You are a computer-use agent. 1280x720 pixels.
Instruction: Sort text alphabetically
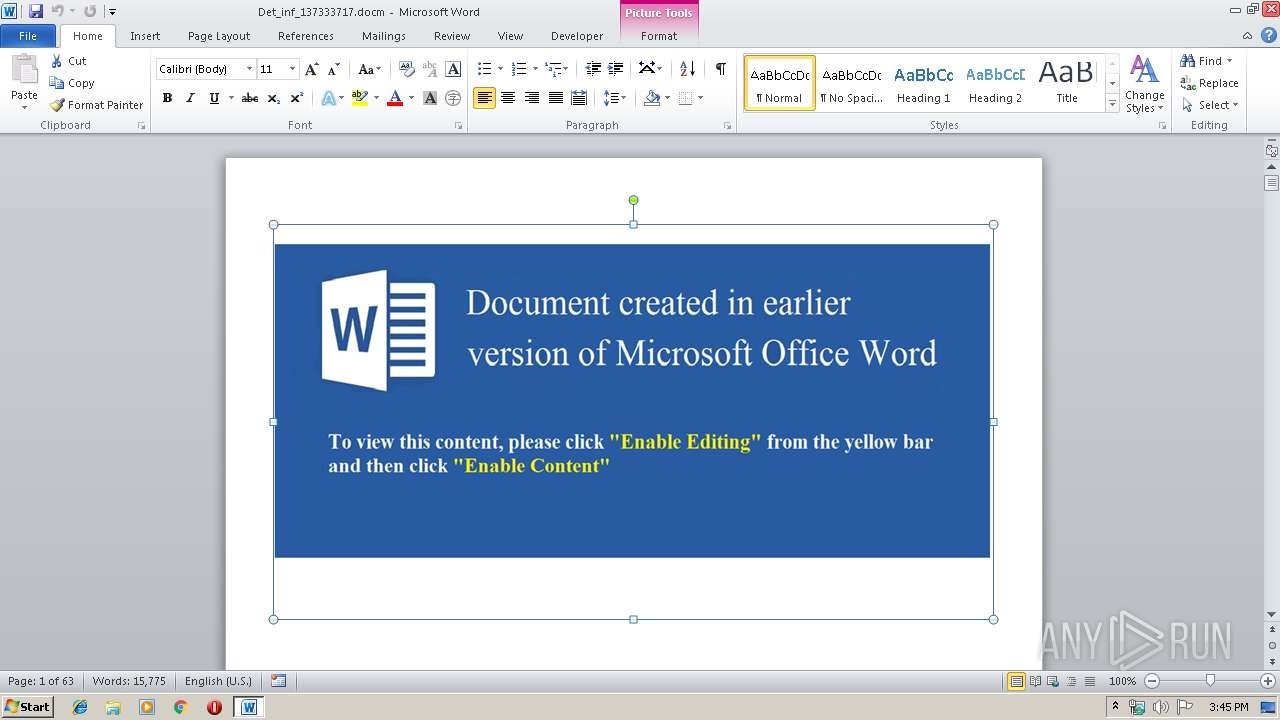pyautogui.click(x=687, y=69)
